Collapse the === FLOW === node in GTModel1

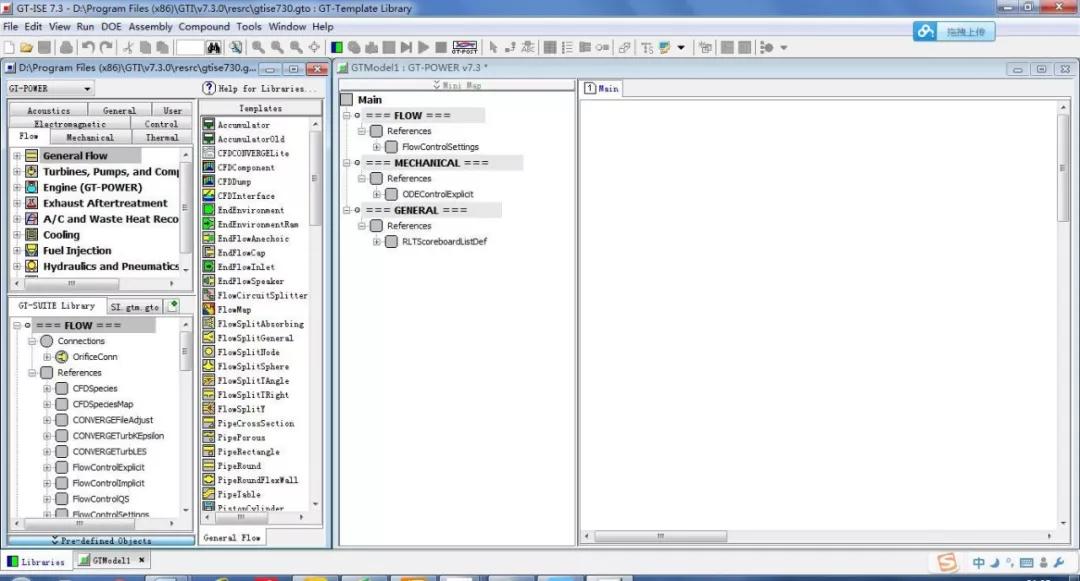pyautogui.click(x=347, y=116)
